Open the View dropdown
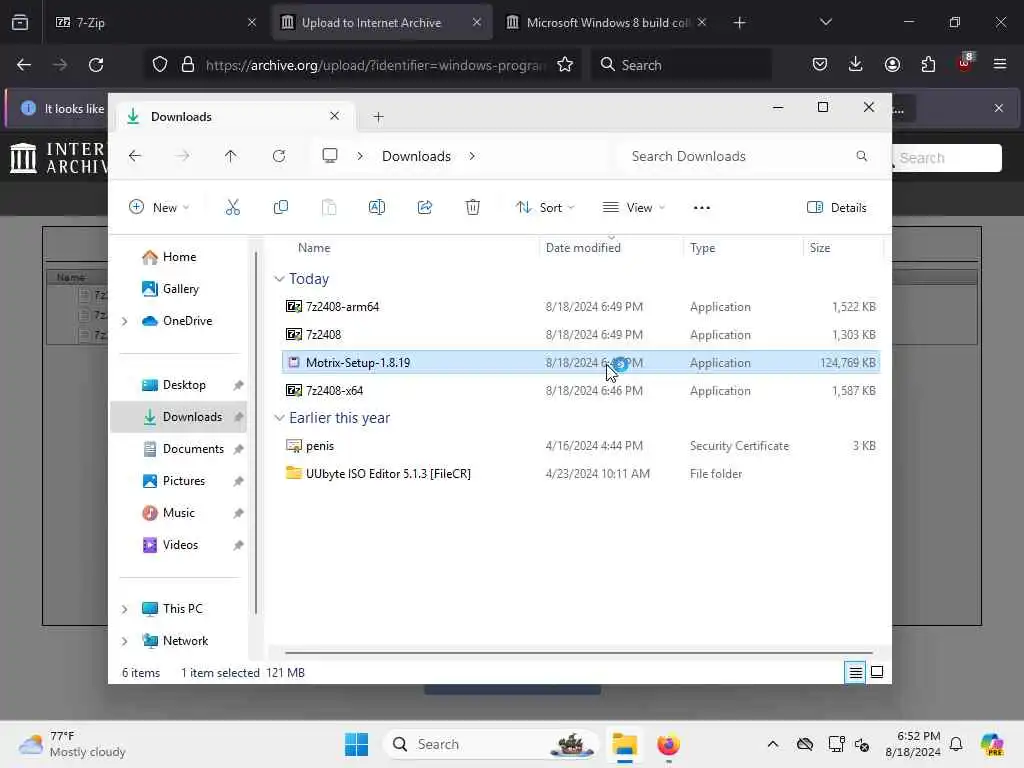1024x768 pixels. 634,208
